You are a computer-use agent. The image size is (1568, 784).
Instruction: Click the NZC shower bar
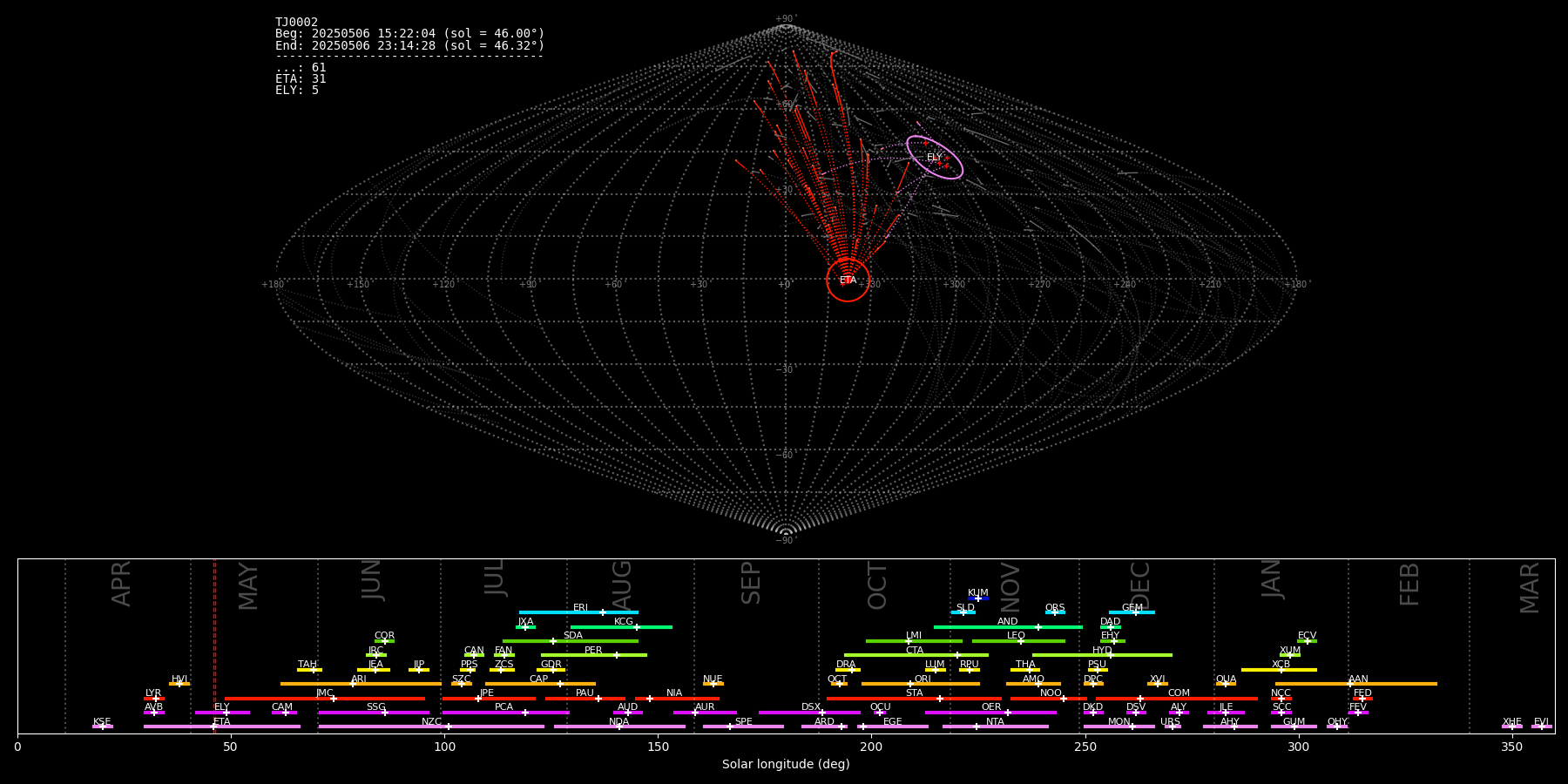pos(431,727)
